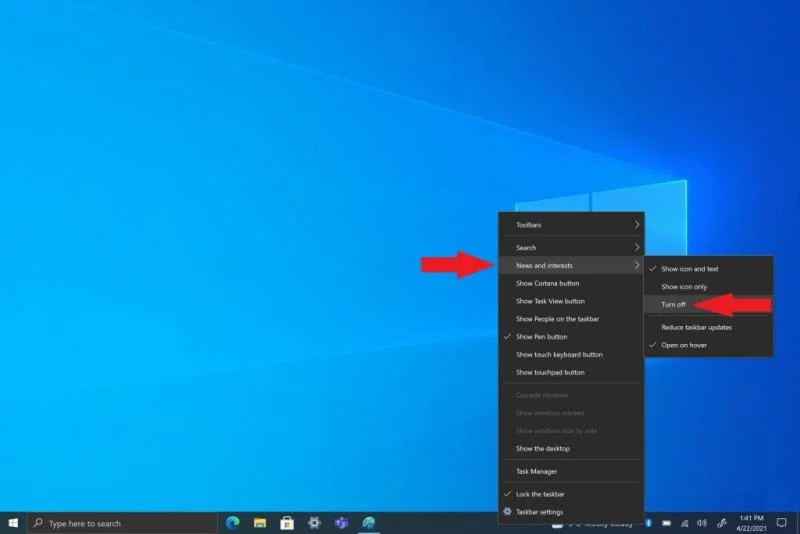Uncheck Show Pen button
The height and width of the screenshot is (534, 800).
(571, 337)
